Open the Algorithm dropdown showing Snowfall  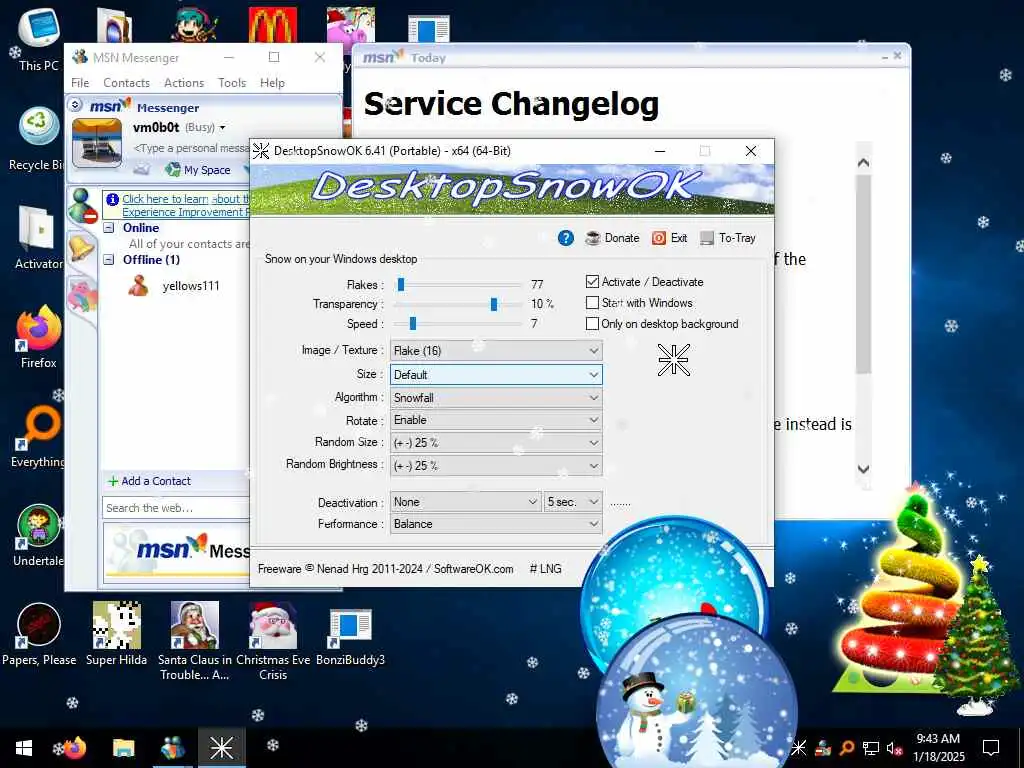click(x=496, y=398)
